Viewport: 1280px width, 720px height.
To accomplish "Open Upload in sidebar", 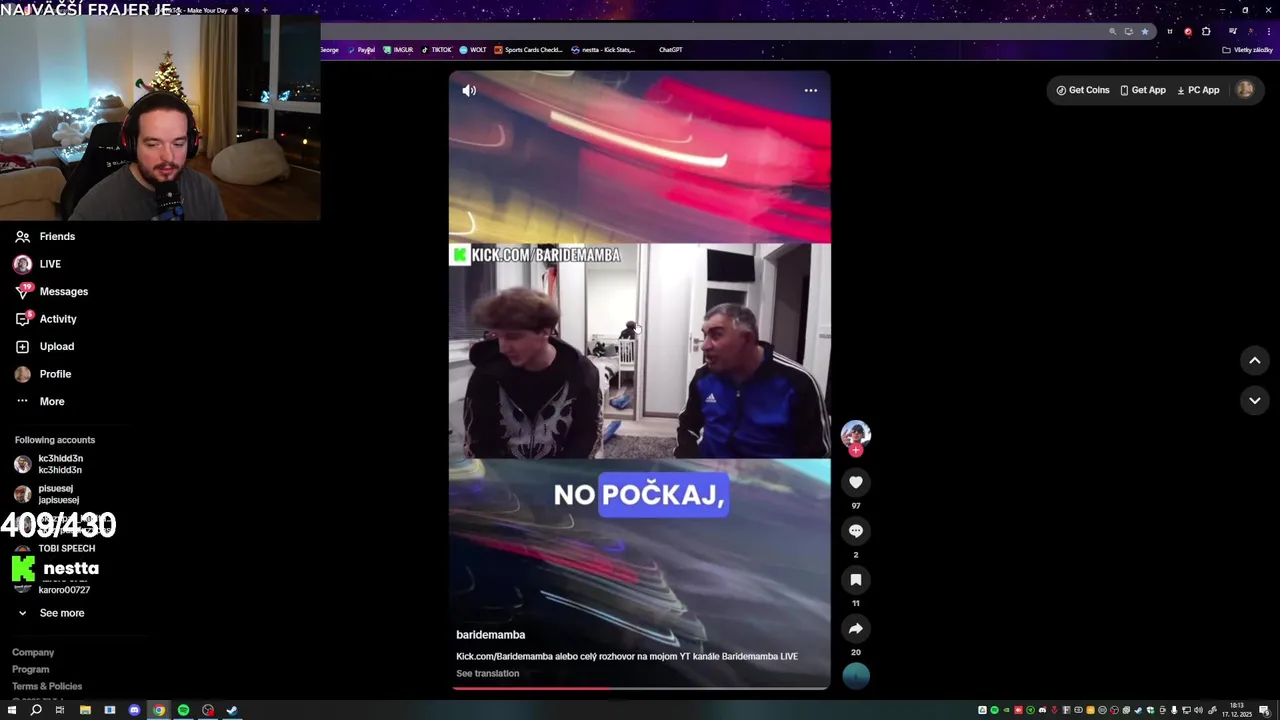I will coord(44,347).
